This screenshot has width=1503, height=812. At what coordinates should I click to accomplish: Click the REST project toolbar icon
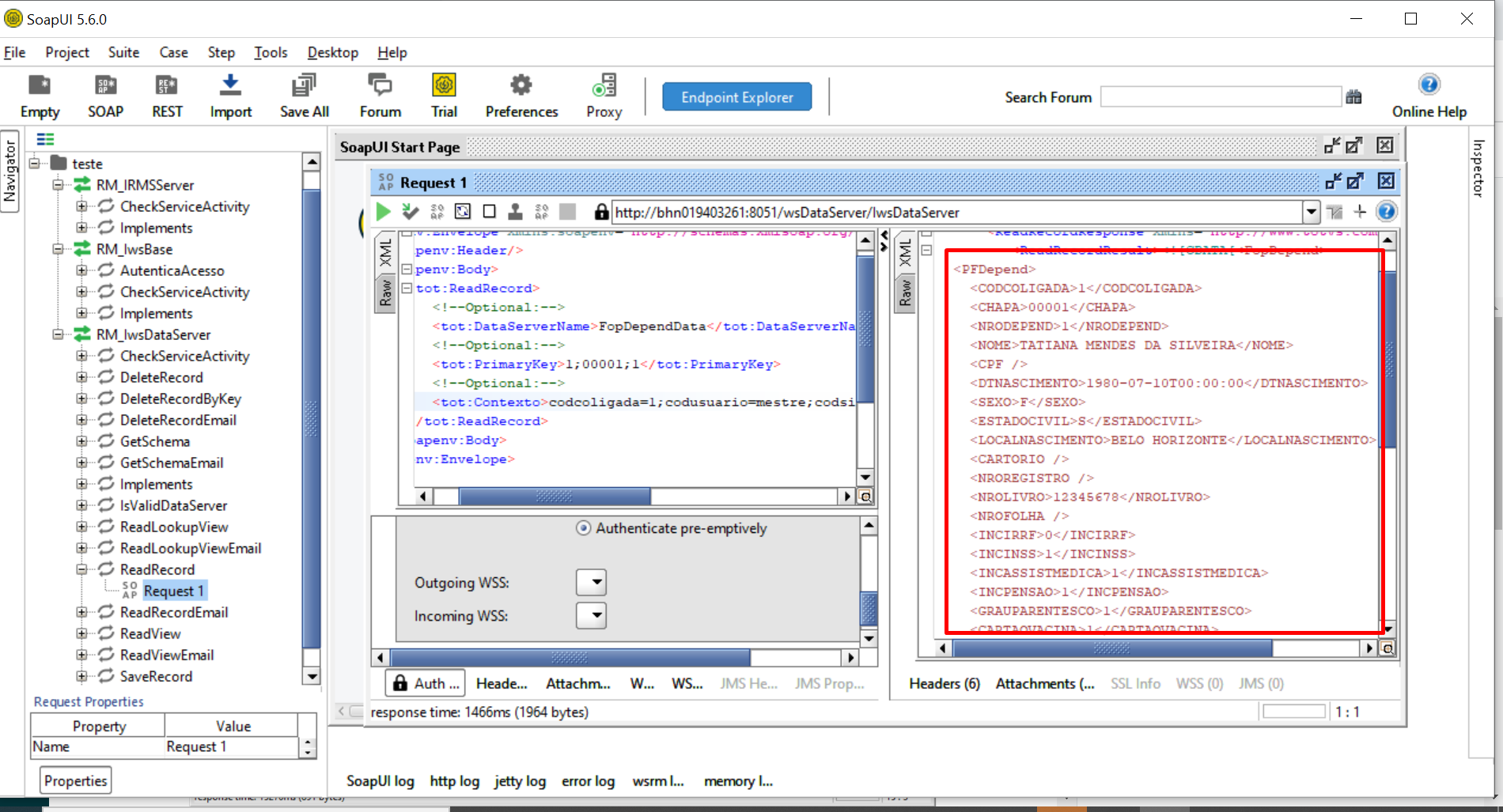pos(167,96)
